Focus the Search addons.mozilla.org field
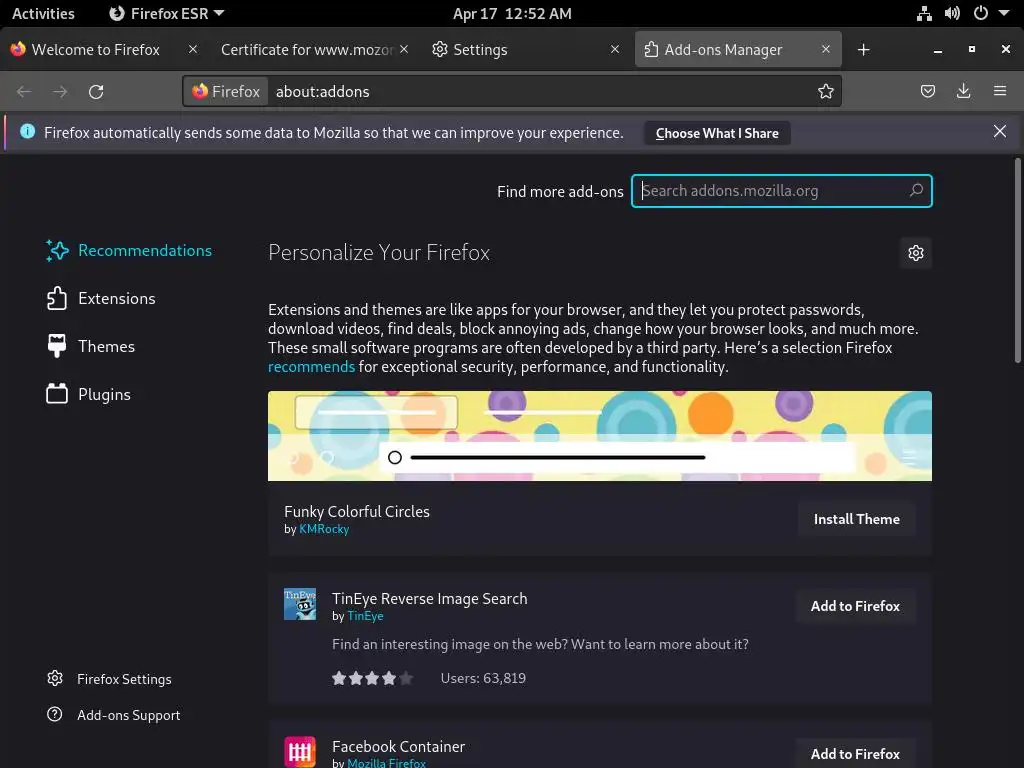This screenshot has height=768, width=1024. pyautogui.click(x=781, y=191)
